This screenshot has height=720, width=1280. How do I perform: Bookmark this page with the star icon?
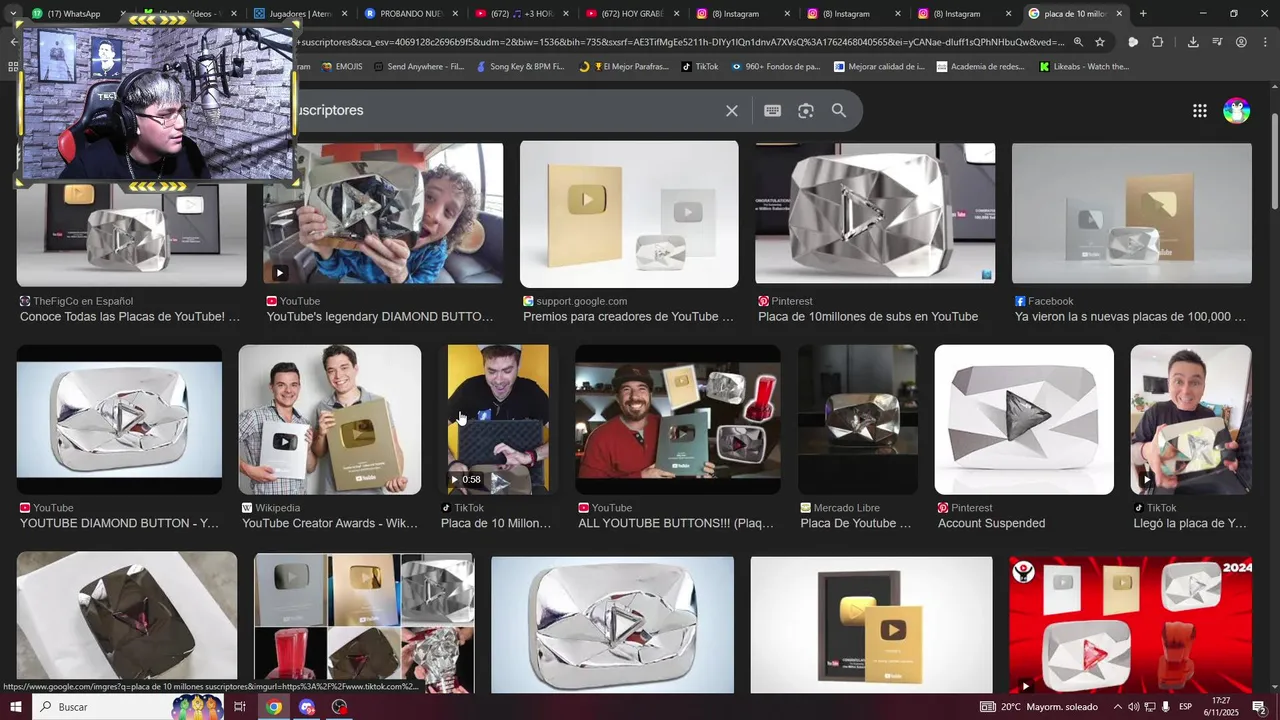(1100, 42)
